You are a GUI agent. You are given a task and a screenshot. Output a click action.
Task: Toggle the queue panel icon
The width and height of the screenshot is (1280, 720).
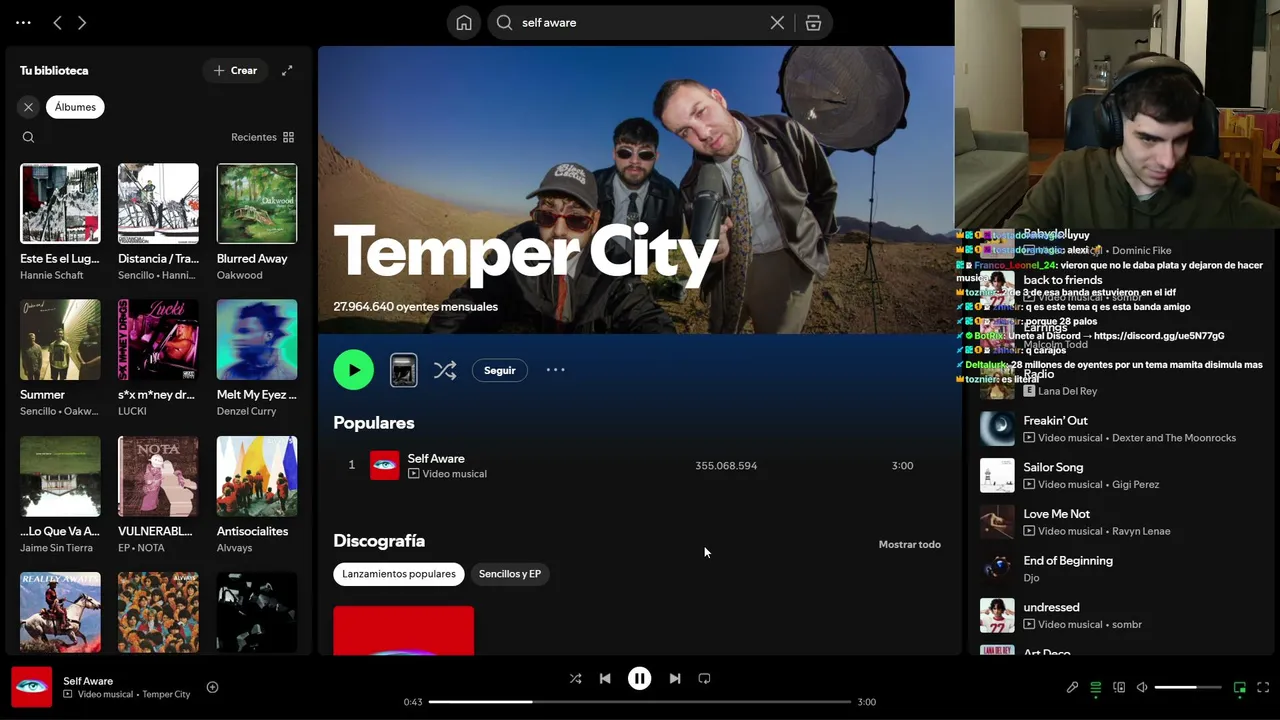pos(1096,687)
